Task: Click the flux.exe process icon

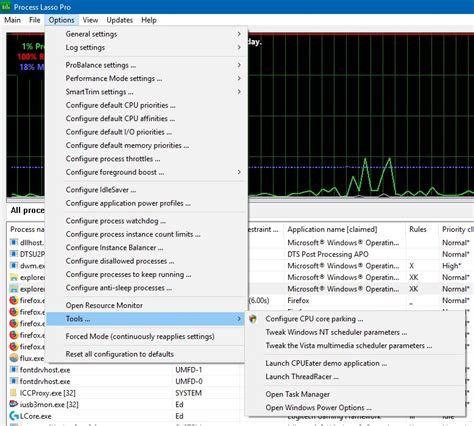Action: (x=14, y=358)
